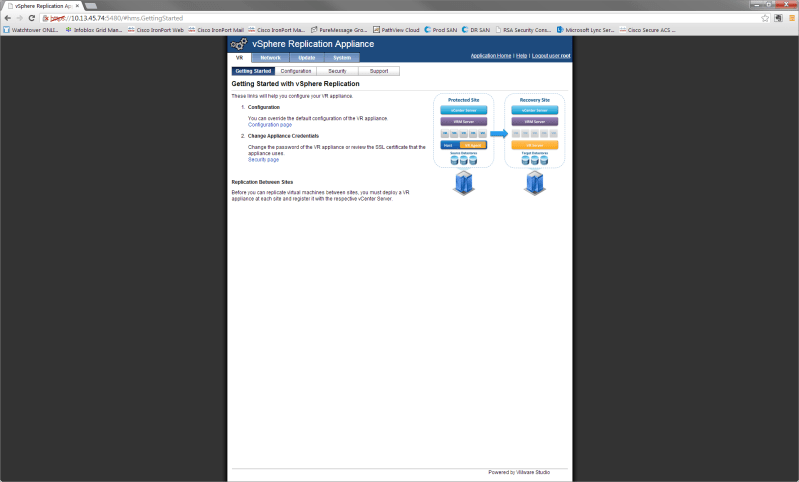Click the browser address bar

coord(400,18)
